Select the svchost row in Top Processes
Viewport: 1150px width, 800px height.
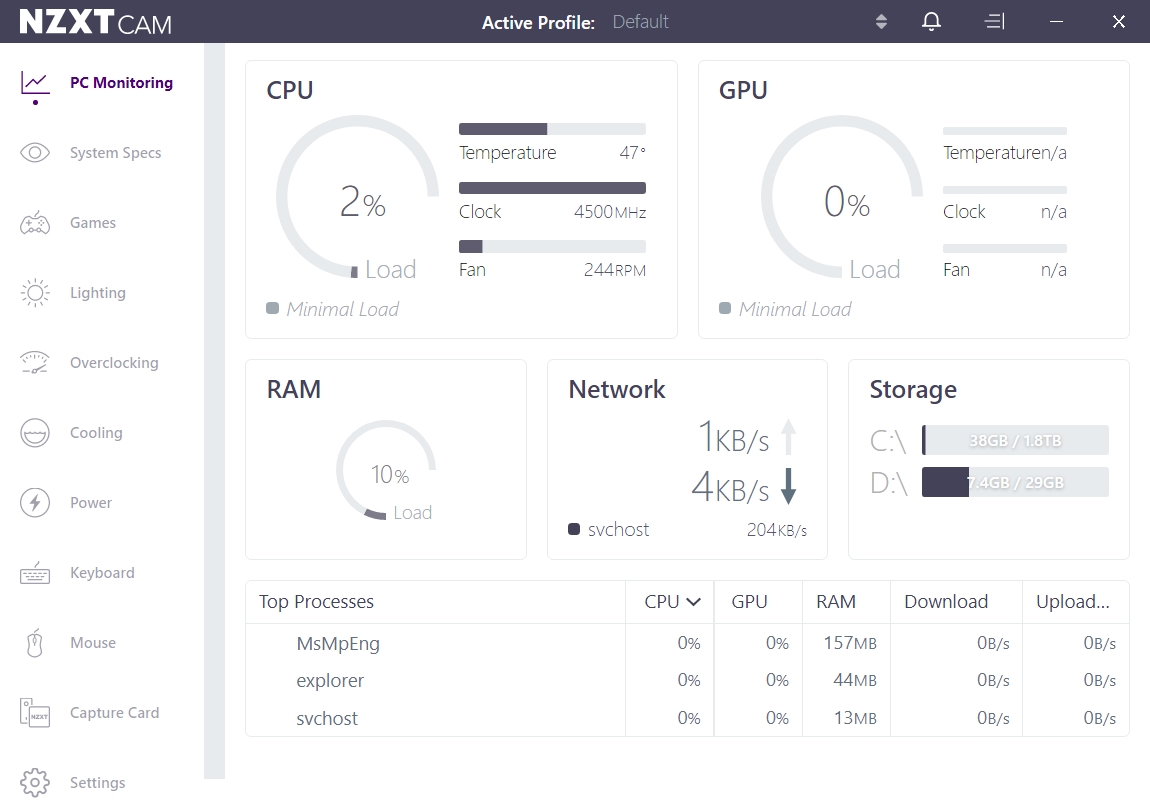click(687, 718)
